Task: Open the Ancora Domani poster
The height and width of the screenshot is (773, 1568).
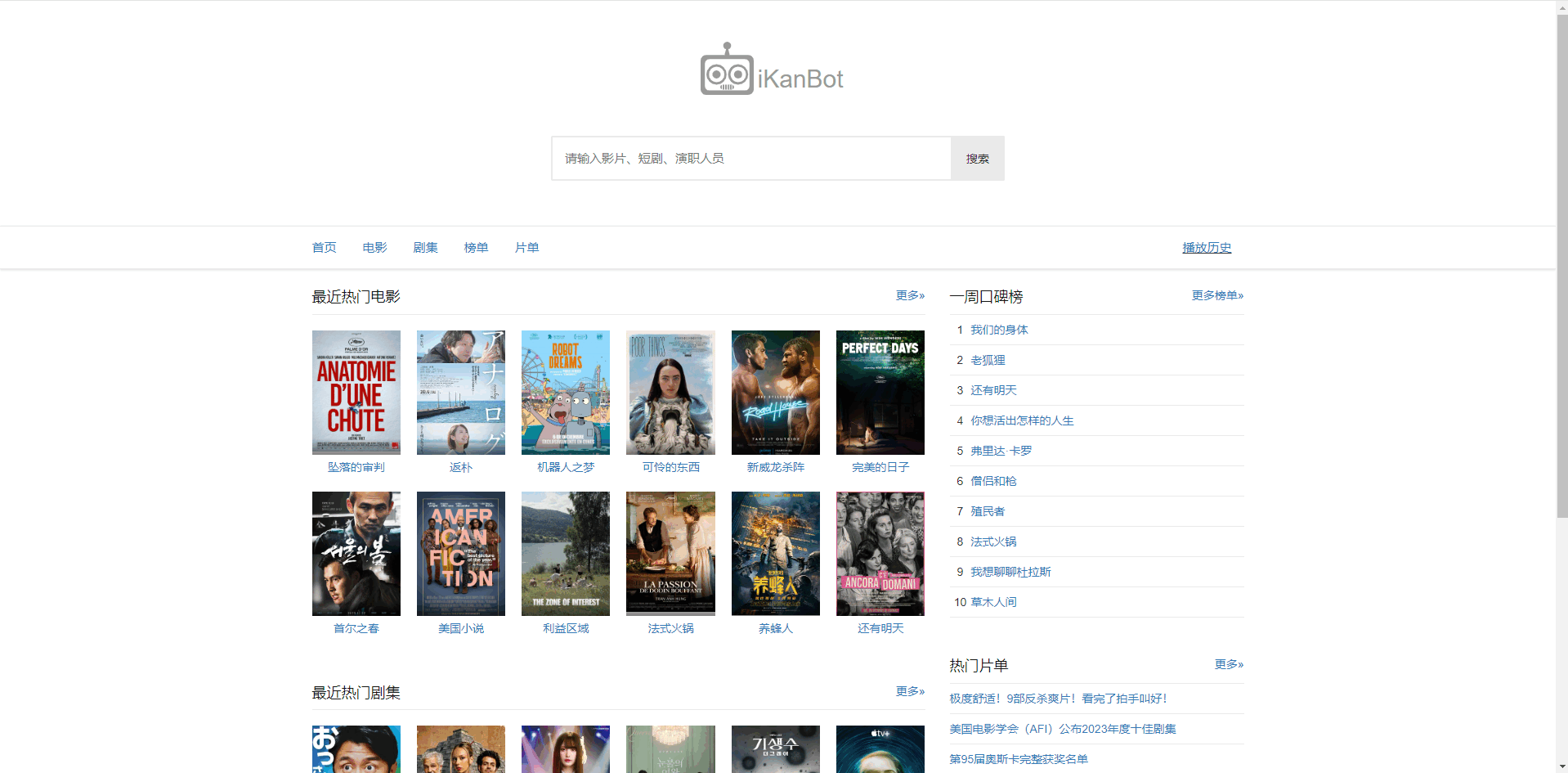Action: 880,554
